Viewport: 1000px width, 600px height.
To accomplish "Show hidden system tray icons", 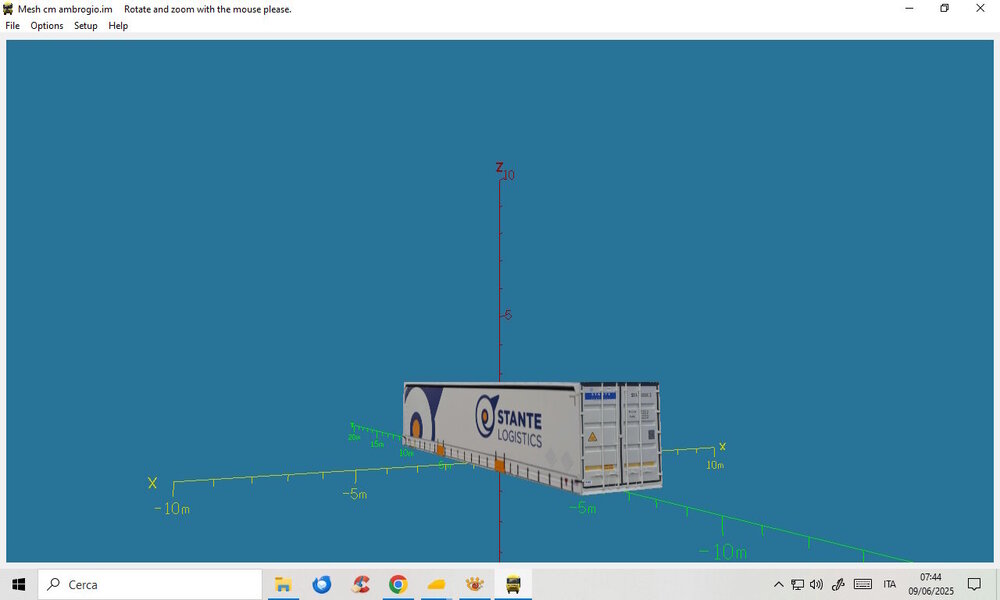I will click(778, 584).
